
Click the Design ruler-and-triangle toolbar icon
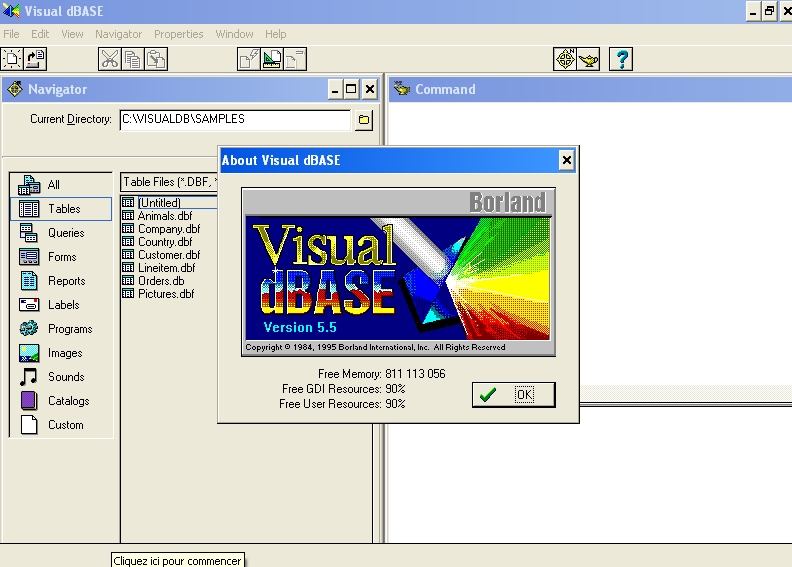click(x=272, y=59)
